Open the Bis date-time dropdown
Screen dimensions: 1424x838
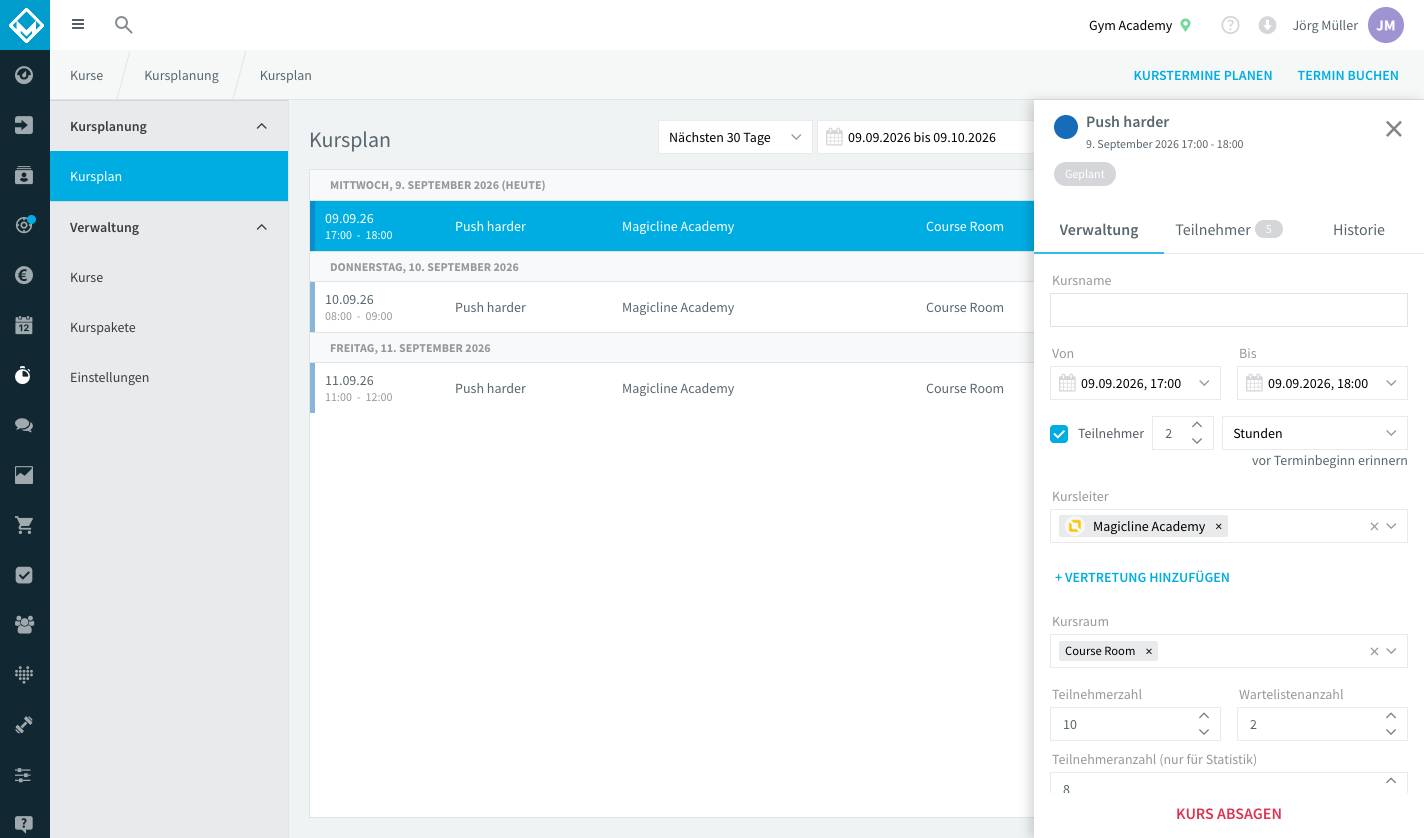pos(1391,383)
